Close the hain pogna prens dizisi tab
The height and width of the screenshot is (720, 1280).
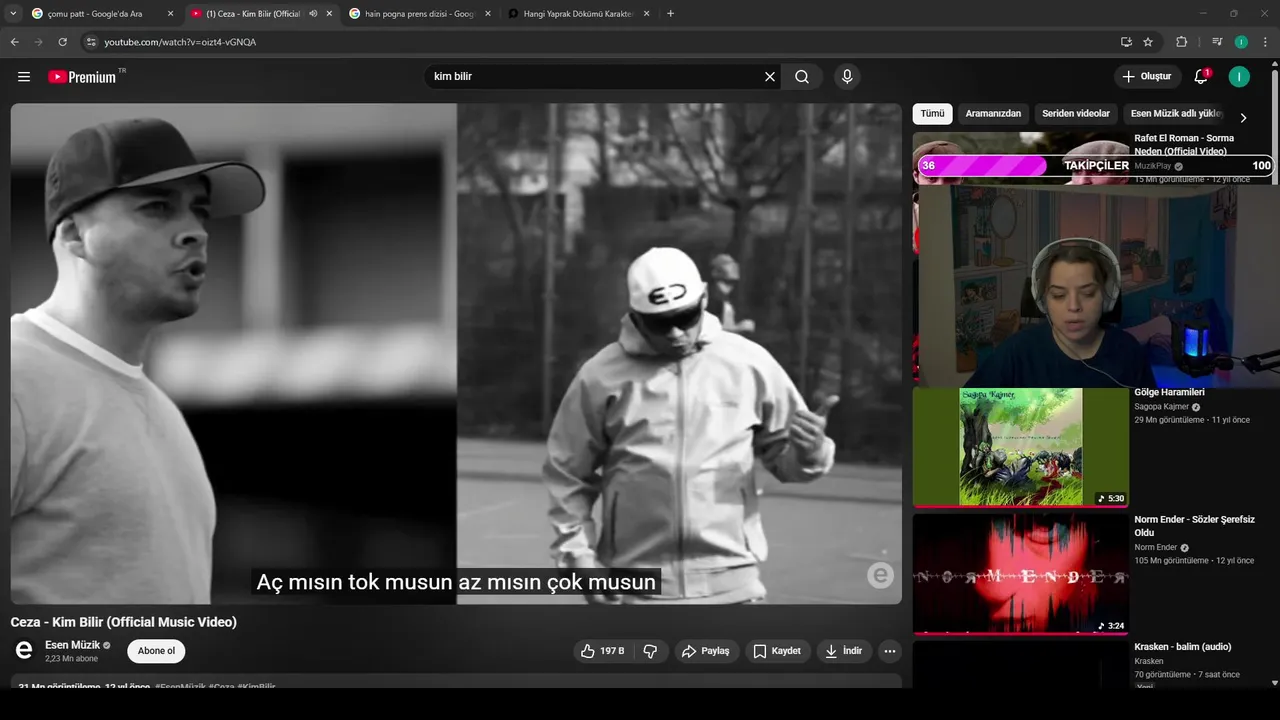[488, 14]
